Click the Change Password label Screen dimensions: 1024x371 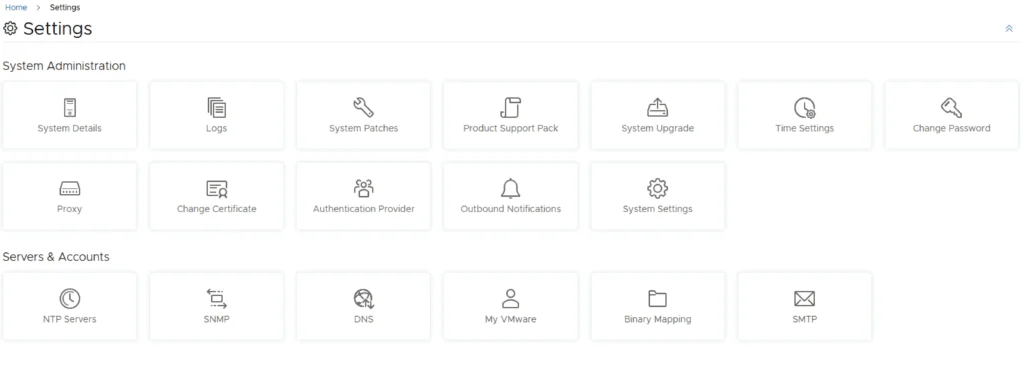click(952, 129)
